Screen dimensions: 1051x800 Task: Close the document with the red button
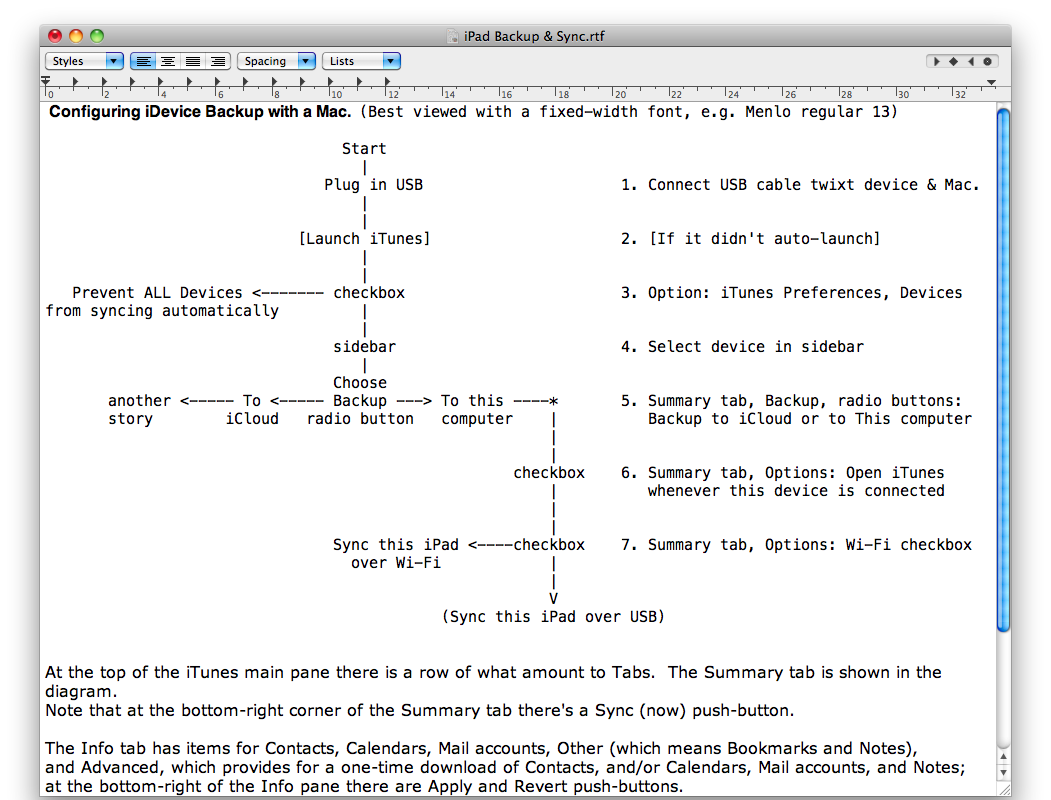click(x=55, y=36)
